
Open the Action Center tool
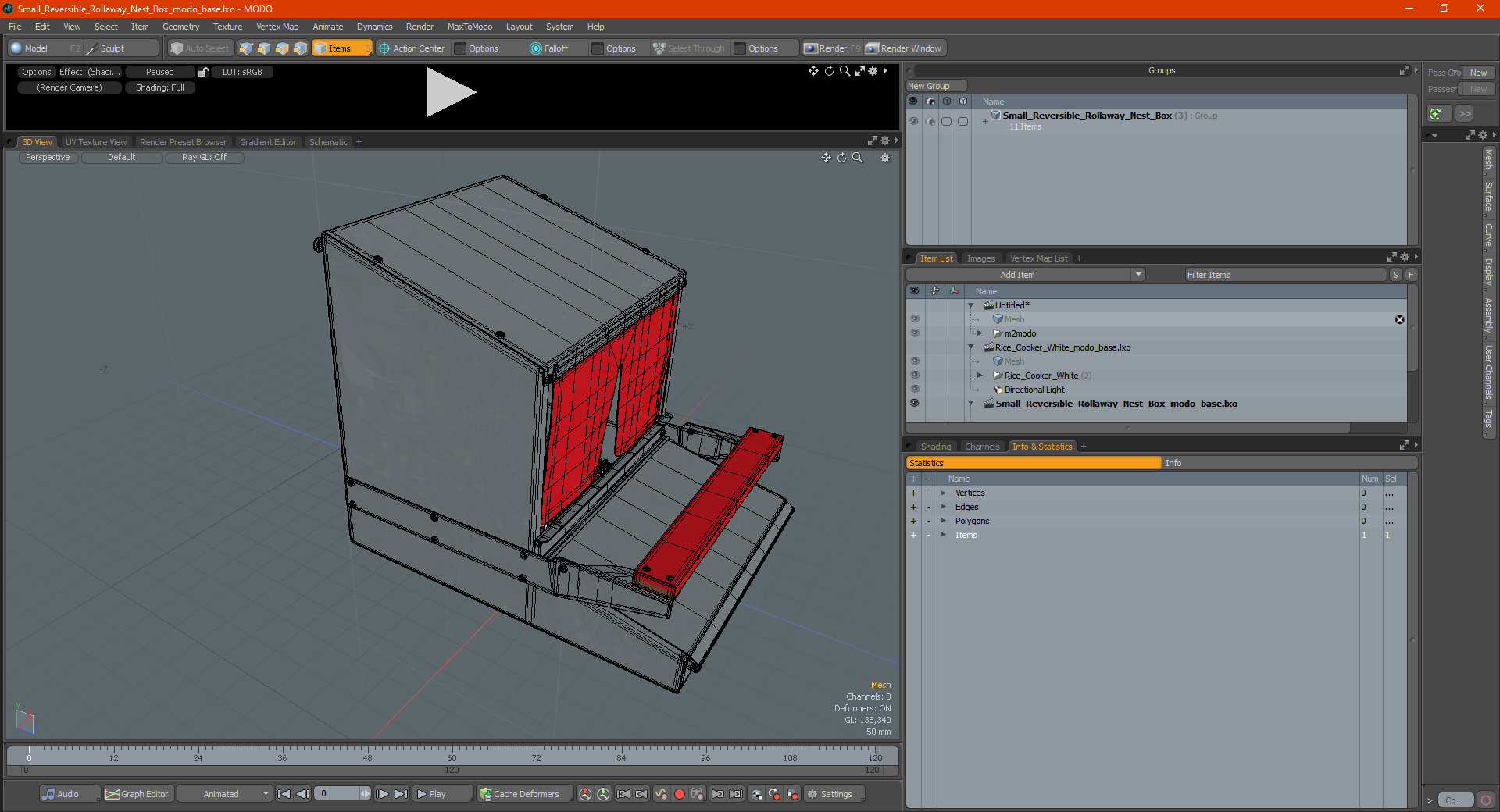(x=412, y=48)
